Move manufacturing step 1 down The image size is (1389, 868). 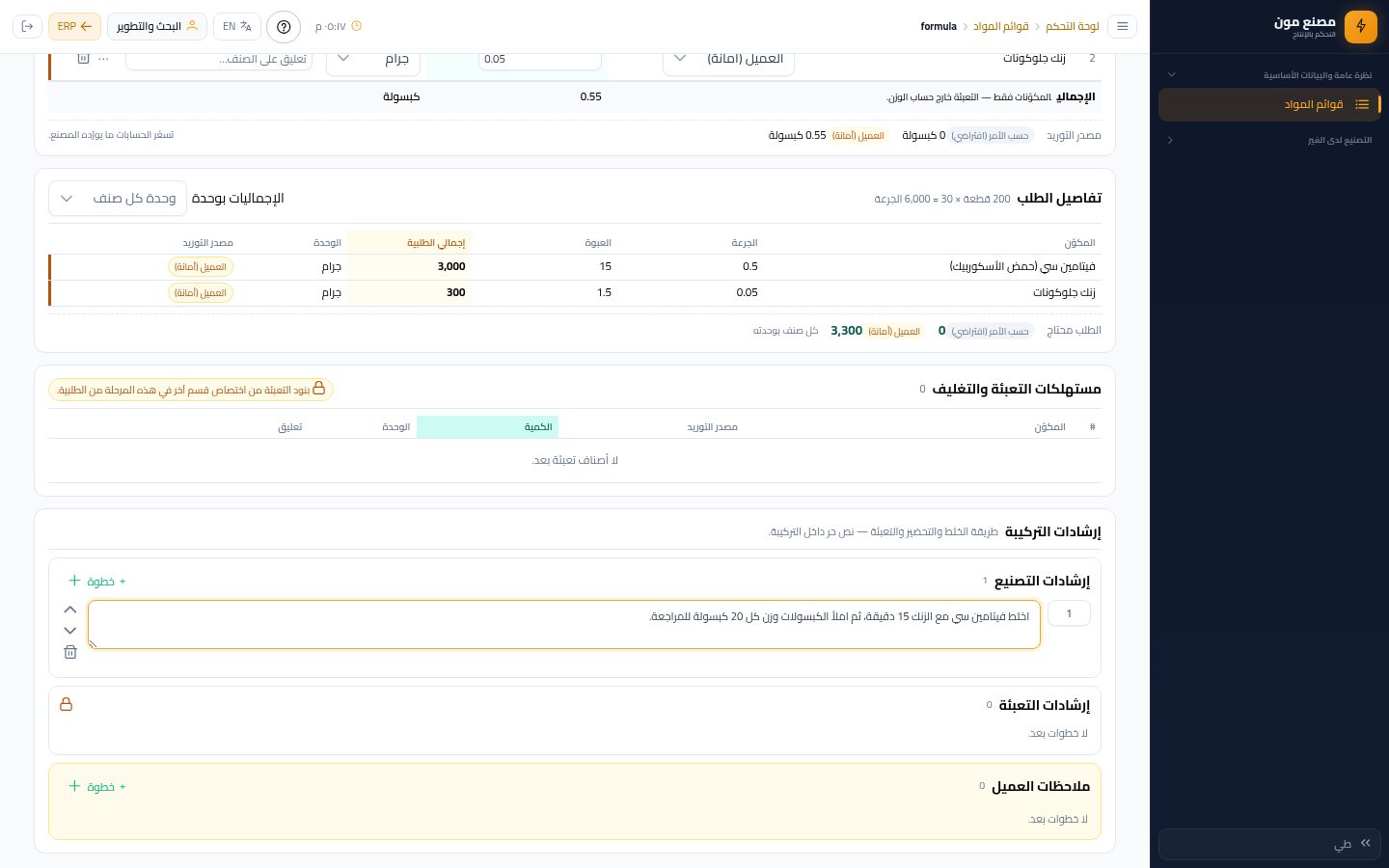[x=70, y=631]
